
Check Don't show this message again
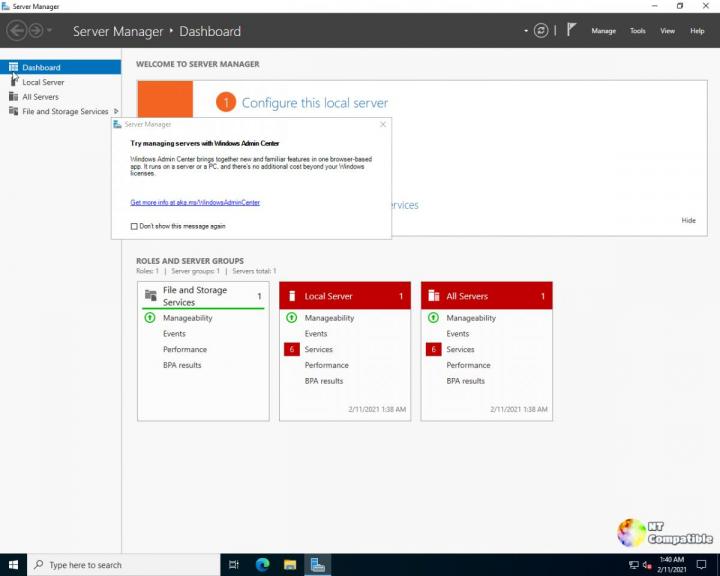(x=134, y=226)
